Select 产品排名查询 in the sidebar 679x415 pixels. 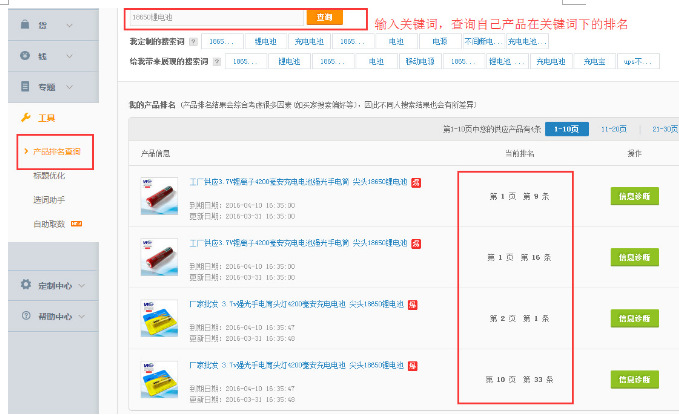pos(57,152)
